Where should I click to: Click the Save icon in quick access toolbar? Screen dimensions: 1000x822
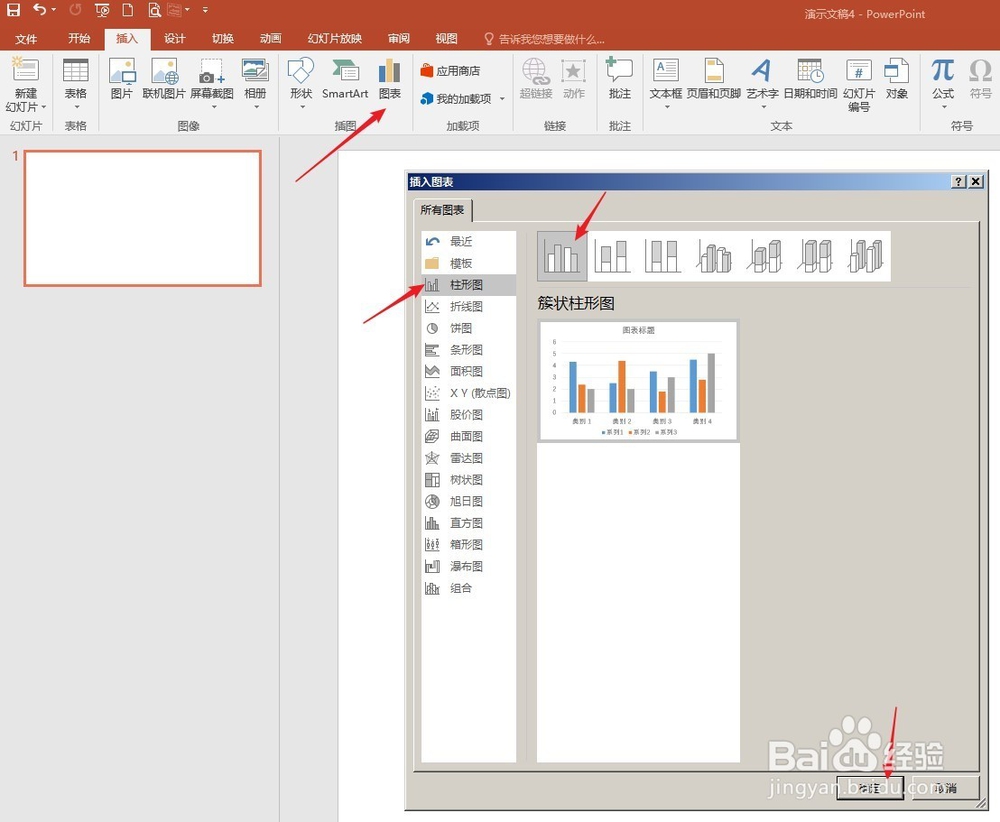[x=13, y=10]
